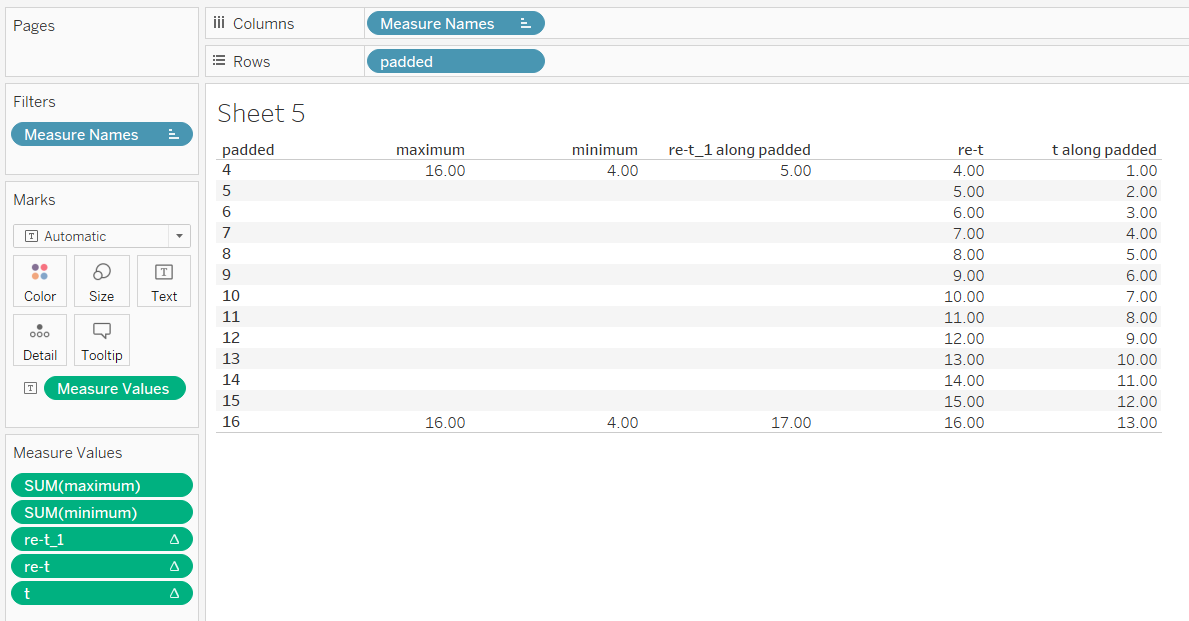This screenshot has width=1189, height=621.
Task: Click the maximum column header
Action: pyautogui.click(x=430, y=149)
